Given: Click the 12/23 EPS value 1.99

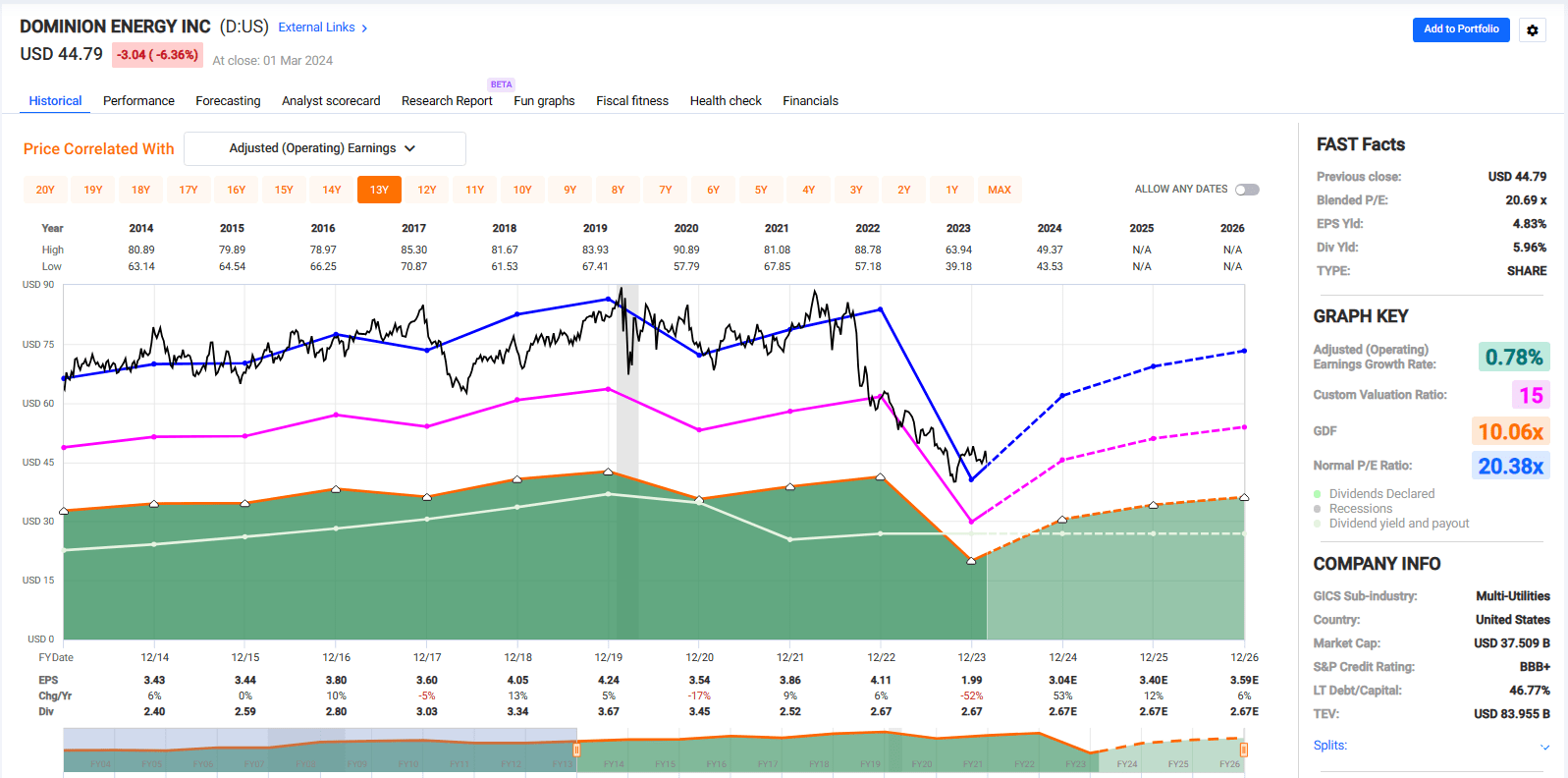Looking at the screenshot, I should (972, 681).
